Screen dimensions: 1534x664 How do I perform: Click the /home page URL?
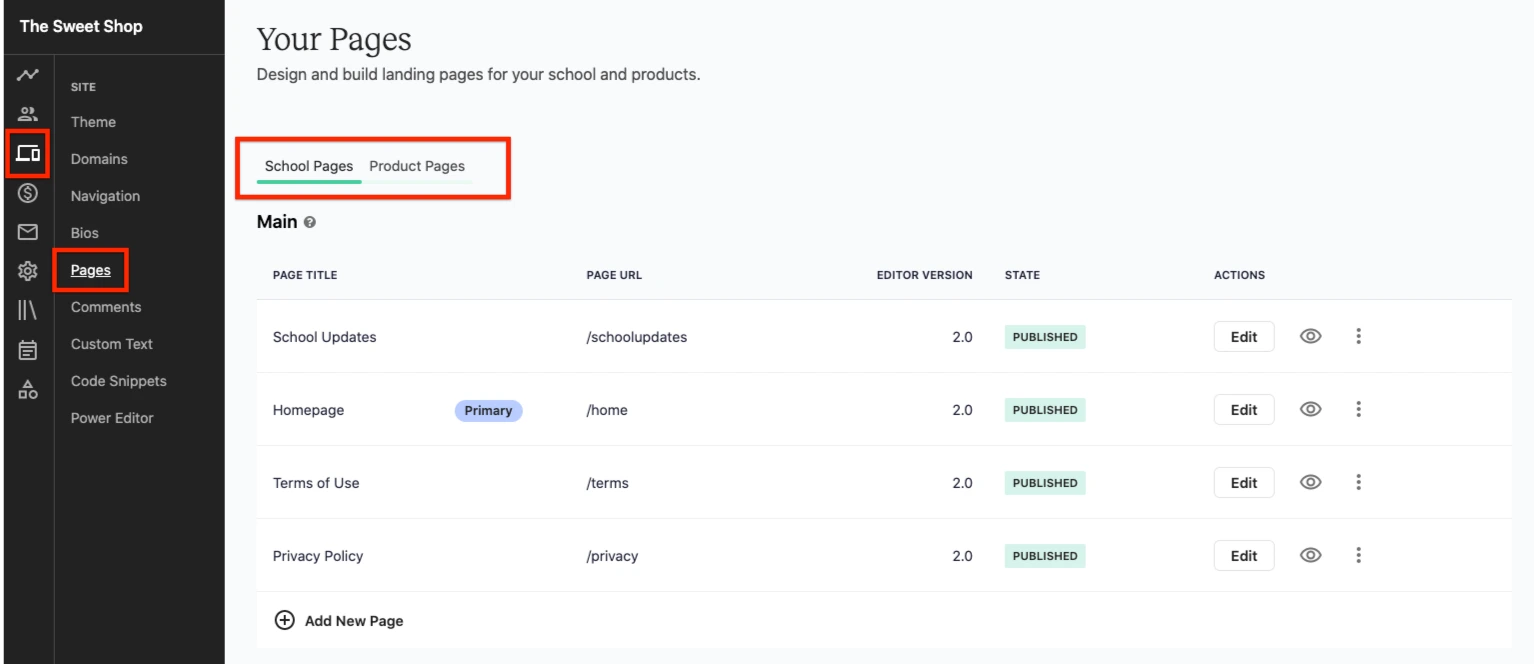pyautogui.click(x=607, y=410)
